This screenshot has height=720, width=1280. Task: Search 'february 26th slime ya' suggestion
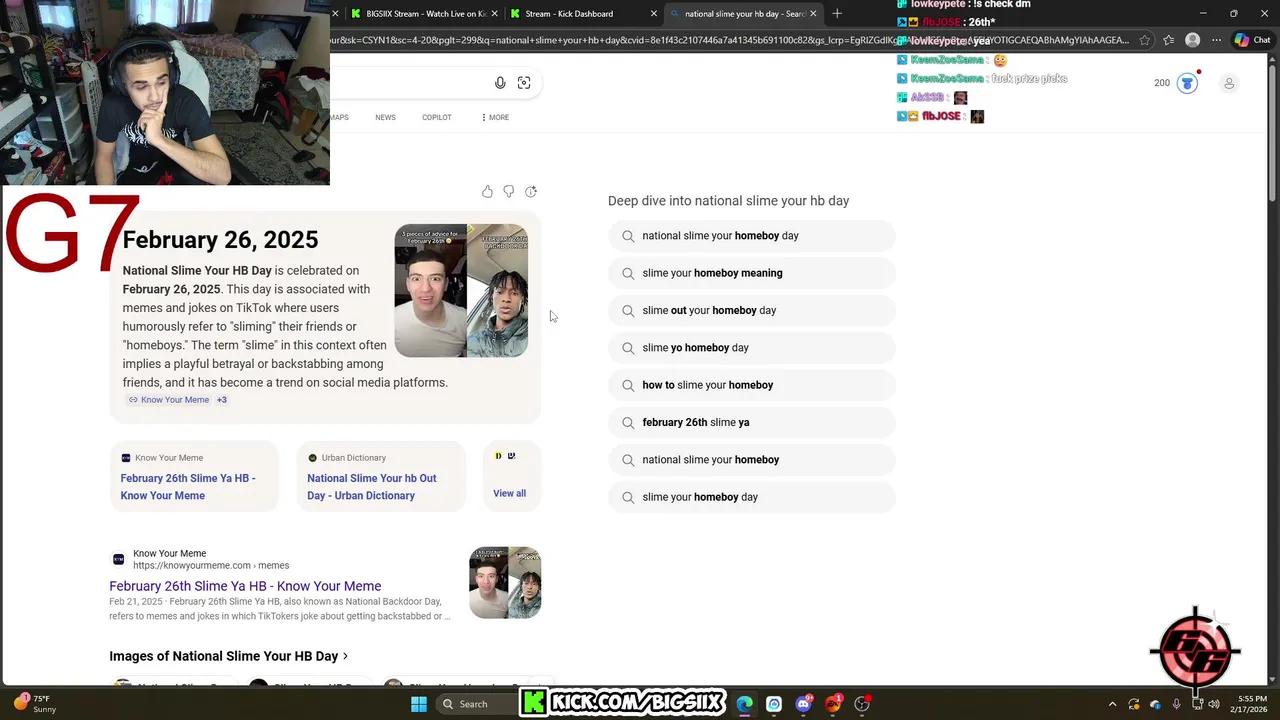[x=751, y=422]
